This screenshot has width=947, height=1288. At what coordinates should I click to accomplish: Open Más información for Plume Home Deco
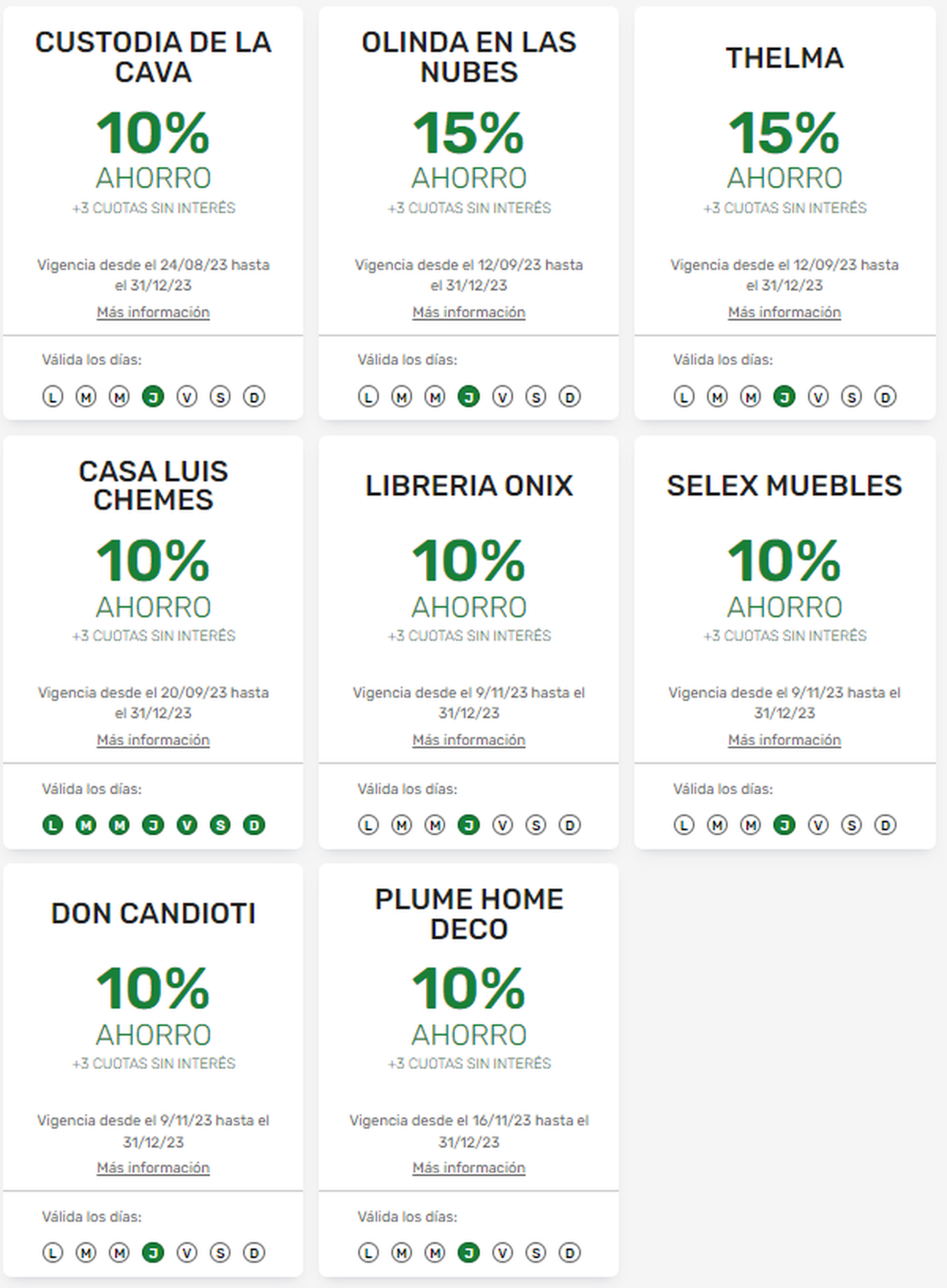pyautogui.click(x=469, y=1168)
